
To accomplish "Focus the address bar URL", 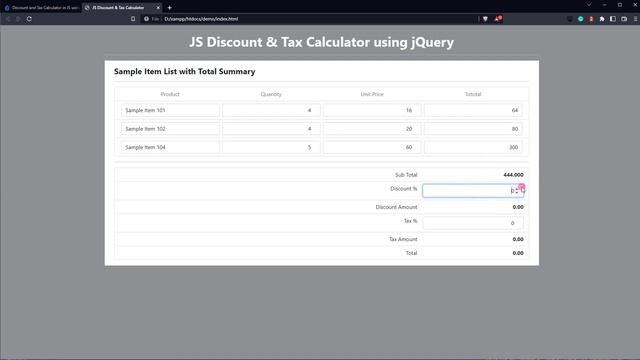I will click(x=201, y=19).
